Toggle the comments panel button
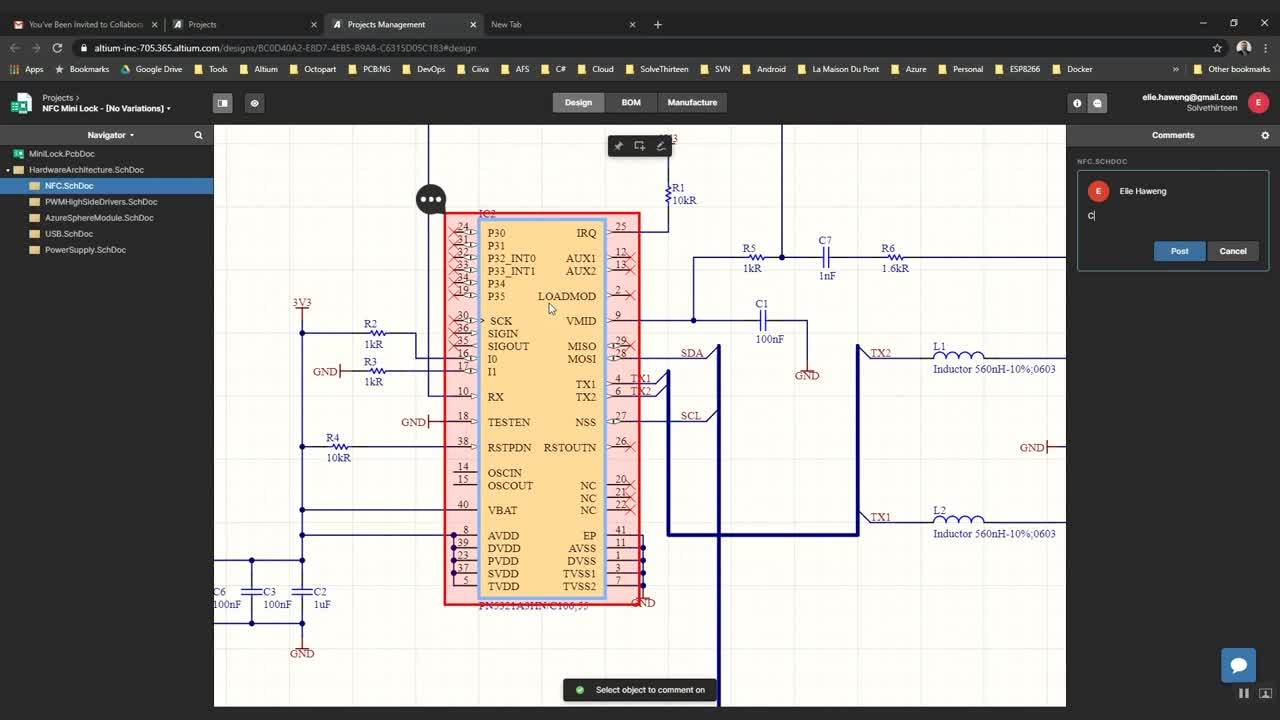Image resolution: width=1280 pixels, height=720 pixels. tap(1097, 103)
